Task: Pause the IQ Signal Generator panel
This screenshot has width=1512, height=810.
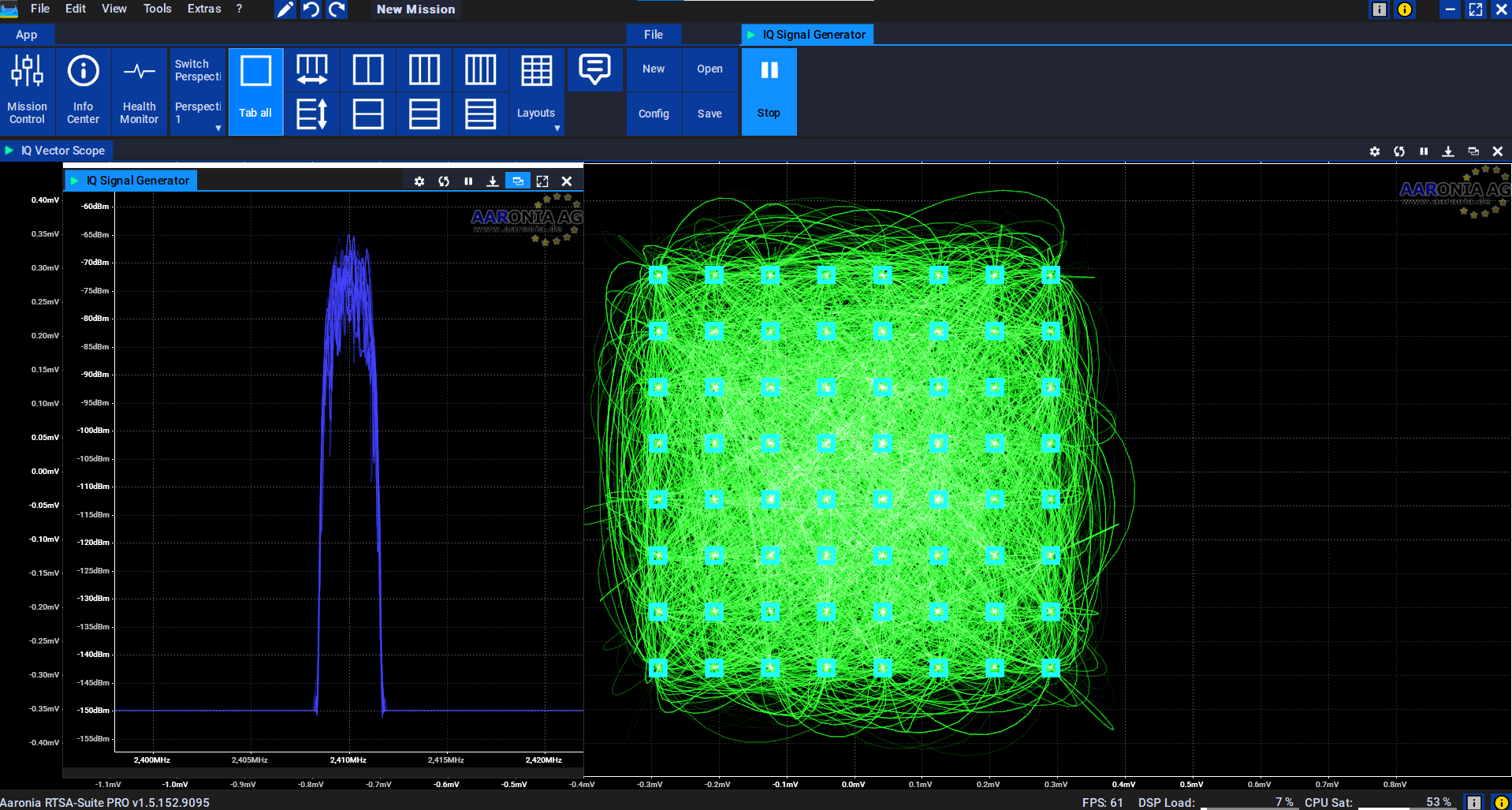Action: tap(468, 181)
